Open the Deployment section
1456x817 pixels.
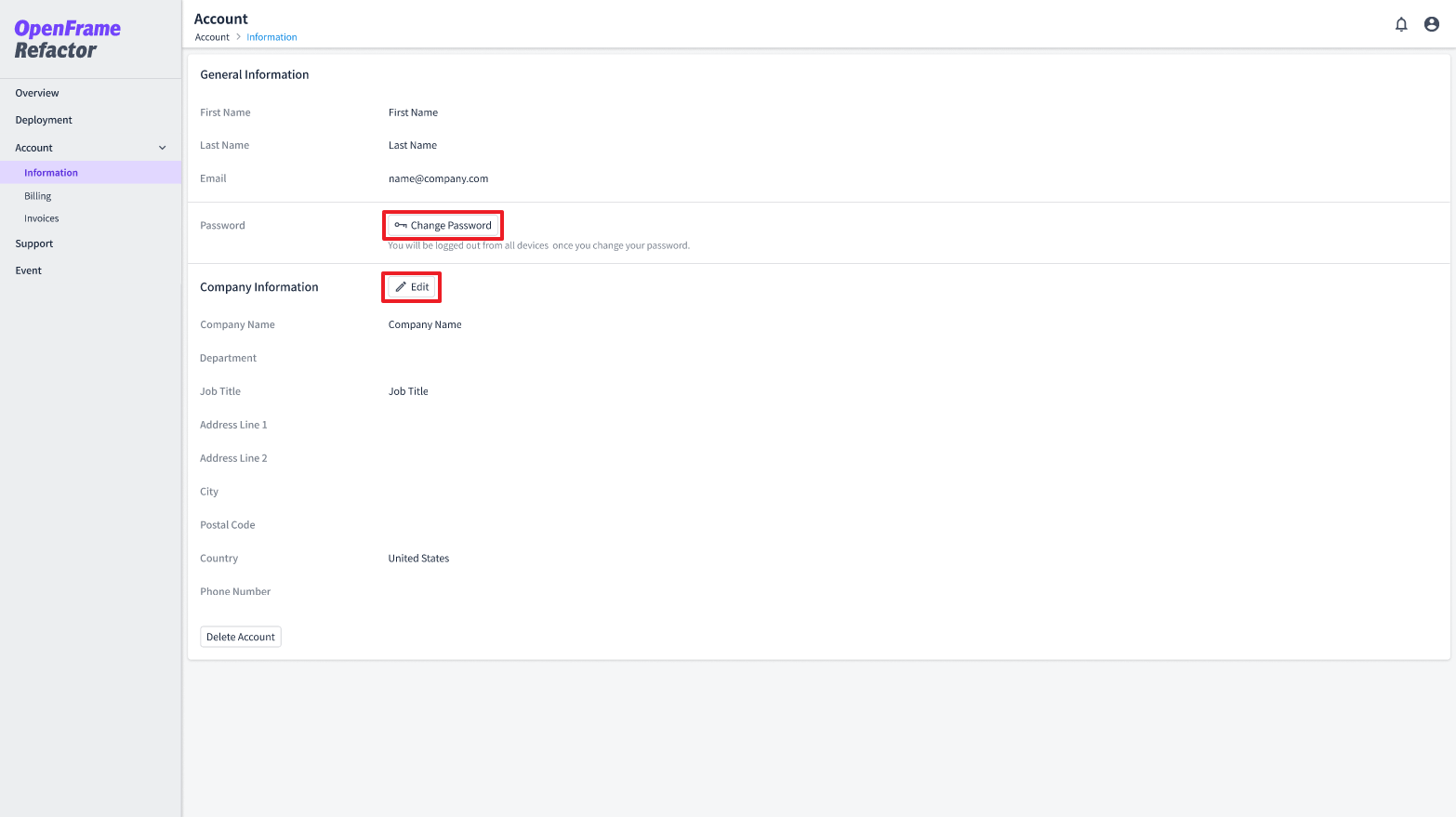pos(44,119)
